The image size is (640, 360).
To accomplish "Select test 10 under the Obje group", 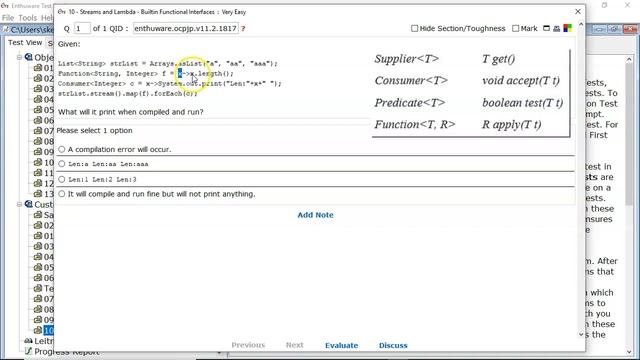I will [44, 162].
